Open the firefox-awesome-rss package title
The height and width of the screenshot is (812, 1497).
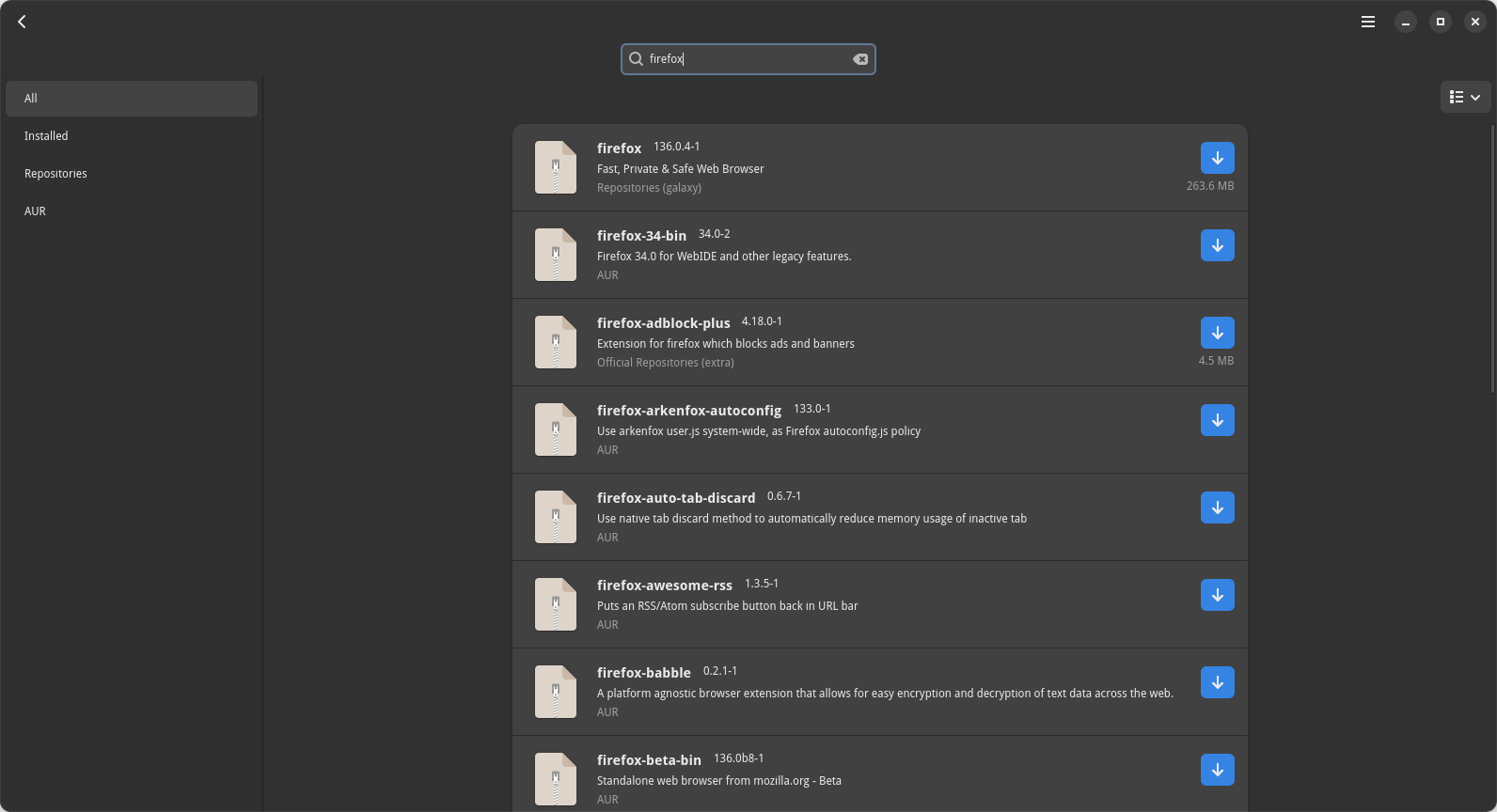point(664,586)
